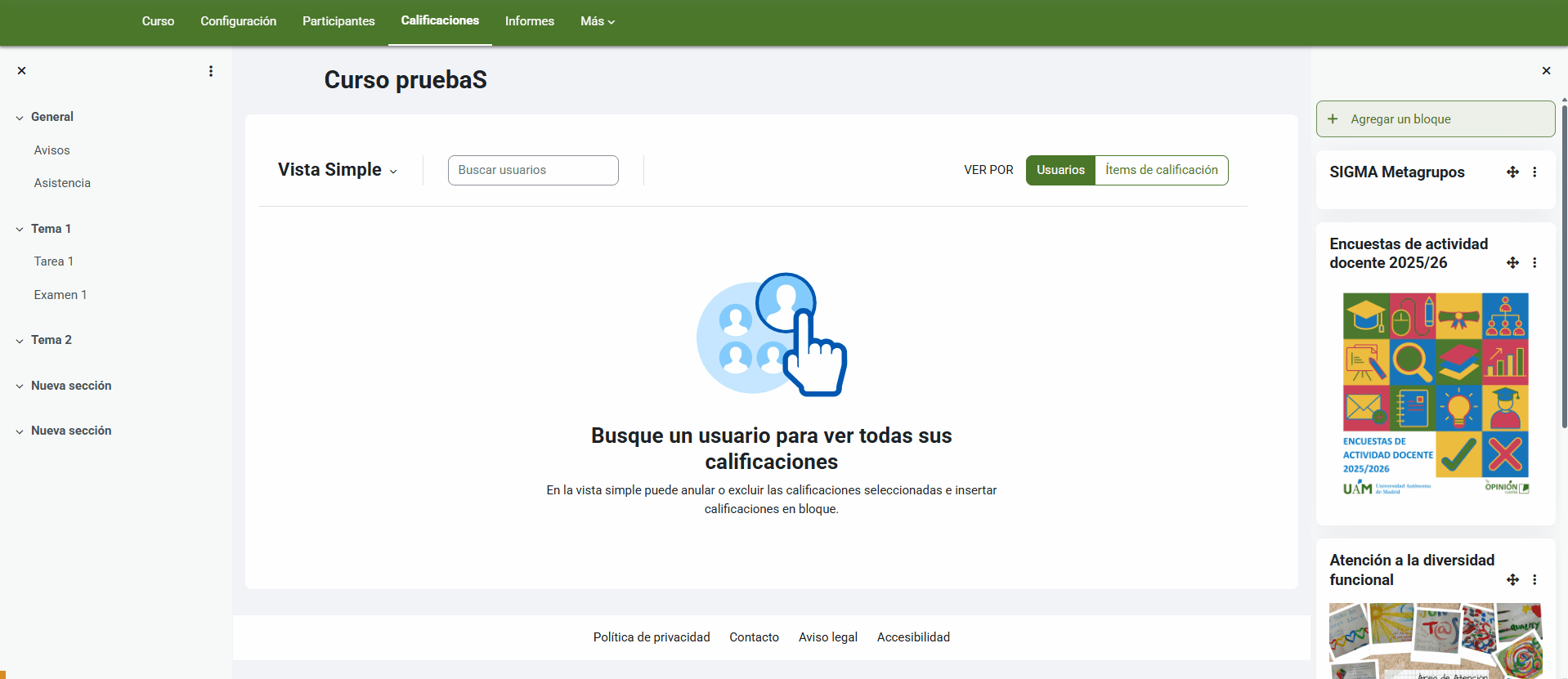
Task: Open Atención a la diversidad funcional actions menu
Action: point(1534,580)
